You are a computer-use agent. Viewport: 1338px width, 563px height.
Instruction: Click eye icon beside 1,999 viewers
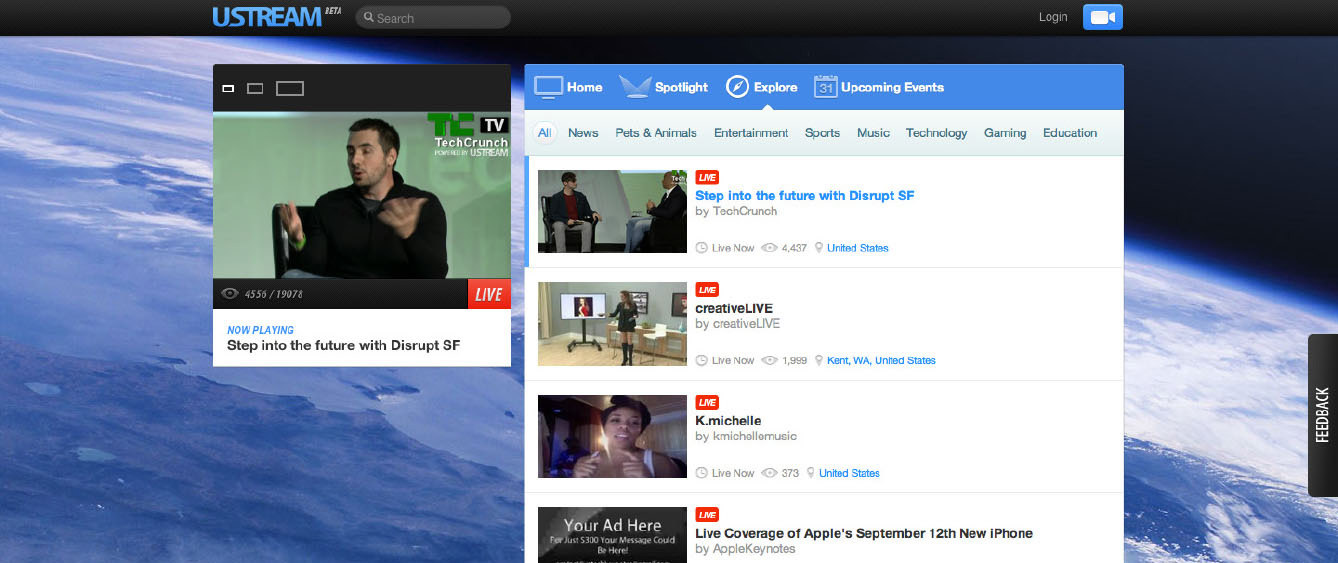[x=770, y=360]
